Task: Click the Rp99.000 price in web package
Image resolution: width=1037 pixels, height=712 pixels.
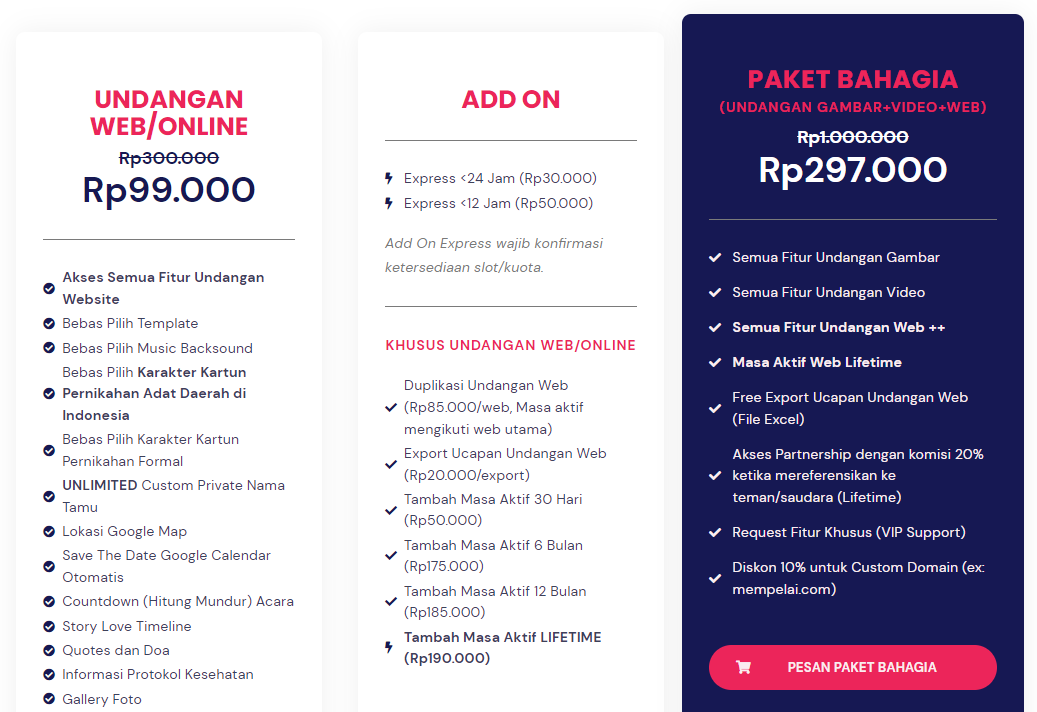Action: [x=169, y=190]
